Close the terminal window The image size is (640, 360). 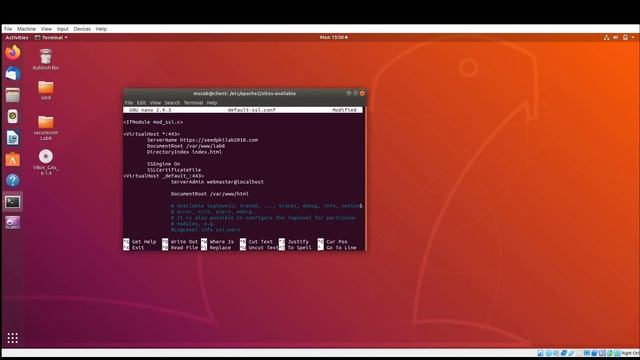[362, 93]
